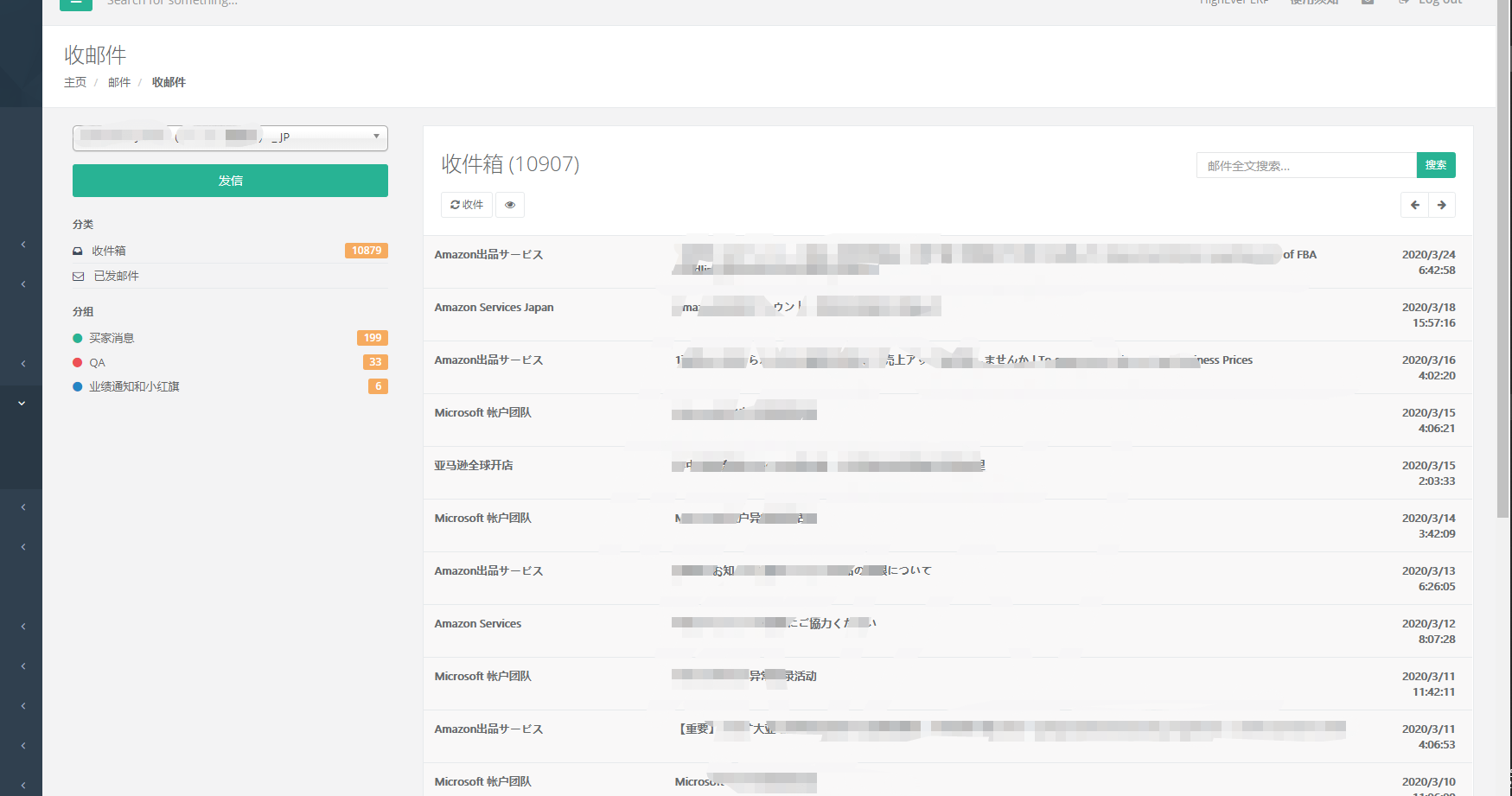Click the envelope icon in top bar

(1368, 3)
